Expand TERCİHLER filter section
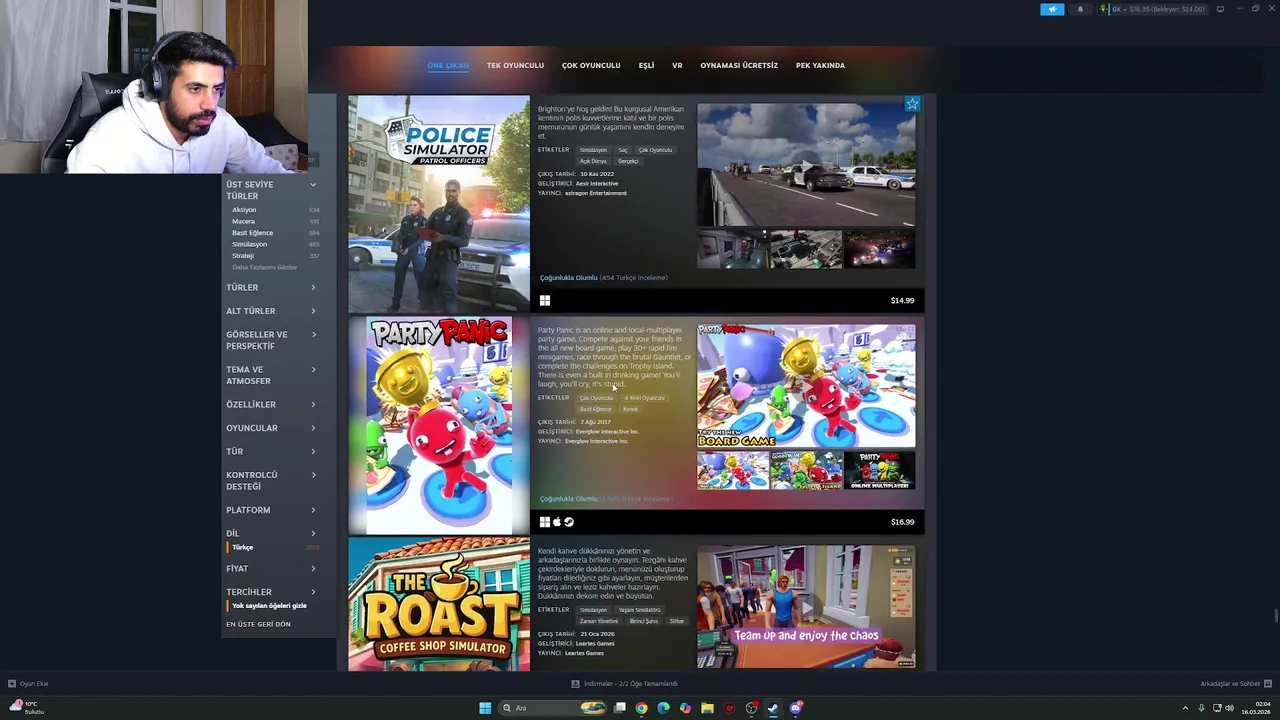1280x720 pixels. click(x=271, y=592)
